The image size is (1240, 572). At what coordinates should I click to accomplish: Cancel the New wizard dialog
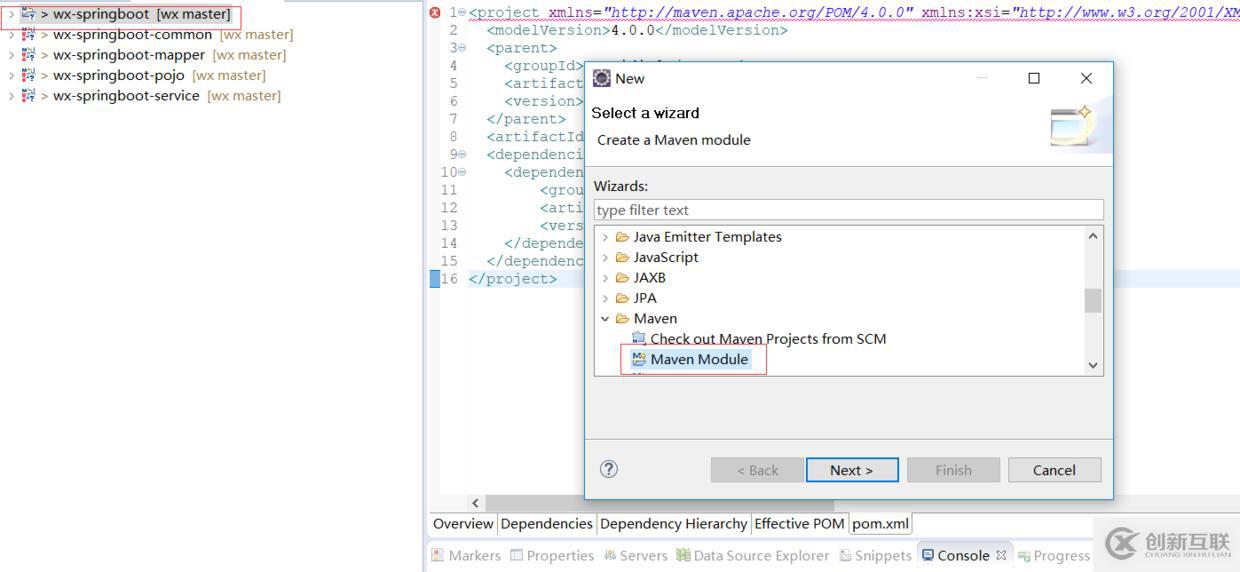[1054, 470]
